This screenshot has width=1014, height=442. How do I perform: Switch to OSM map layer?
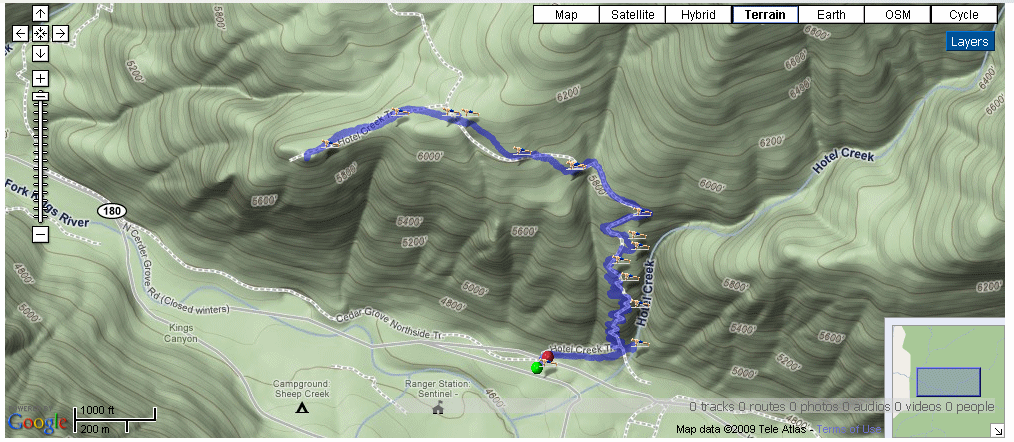coord(898,15)
